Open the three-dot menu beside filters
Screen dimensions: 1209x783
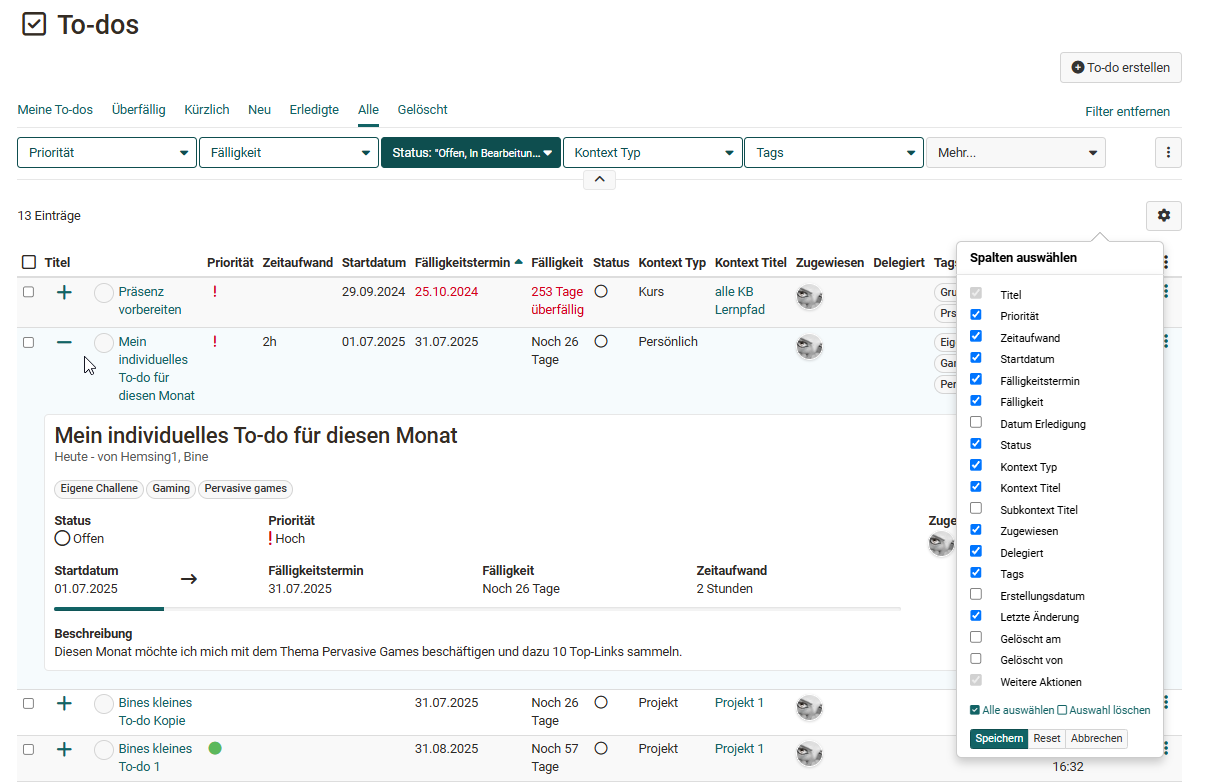pyautogui.click(x=1168, y=153)
